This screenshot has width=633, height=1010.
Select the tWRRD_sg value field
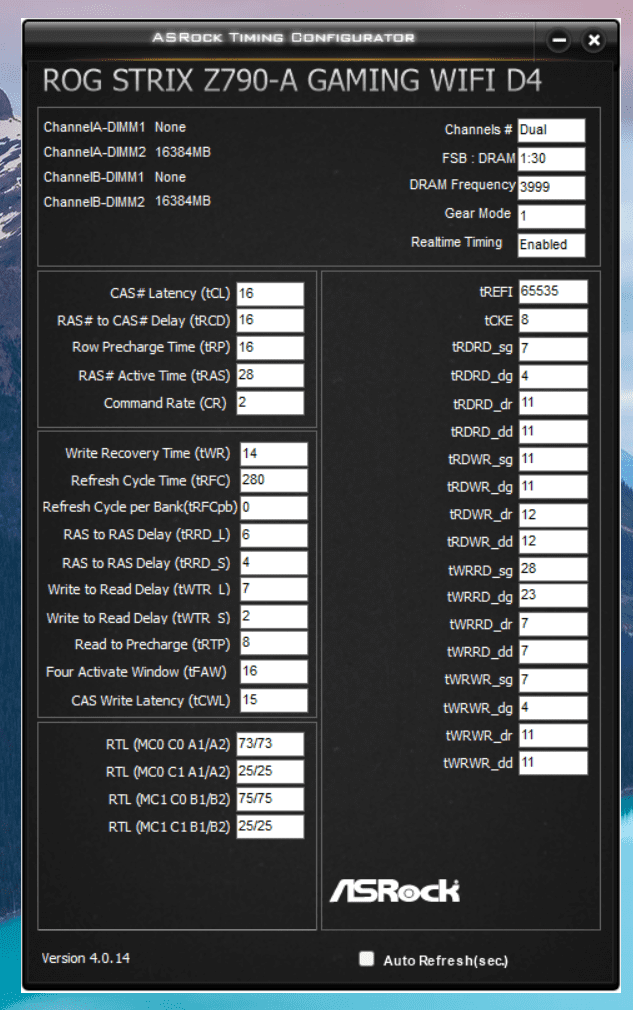pos(553,569)
